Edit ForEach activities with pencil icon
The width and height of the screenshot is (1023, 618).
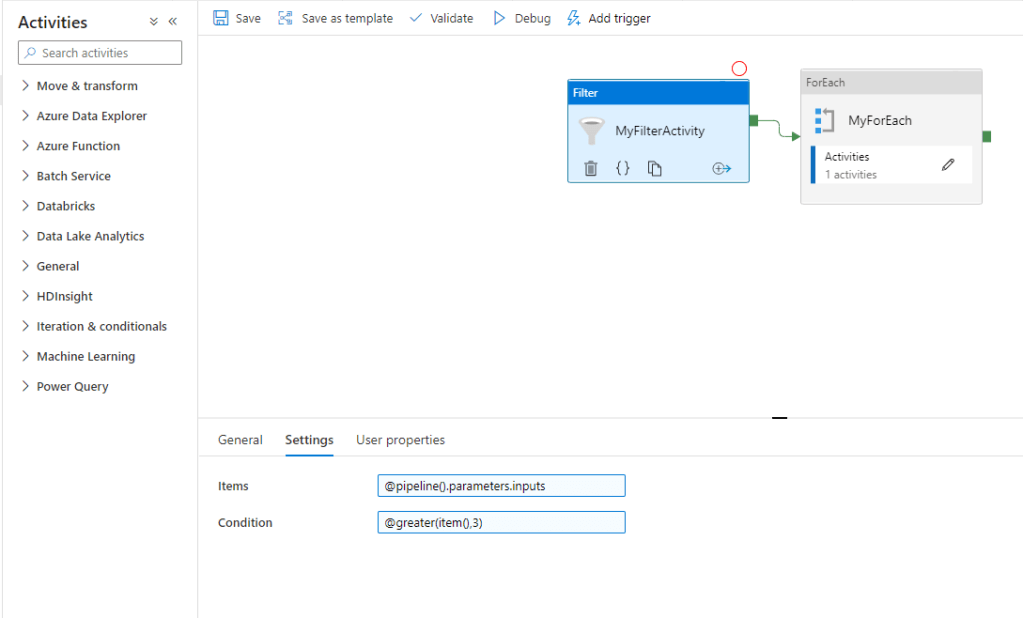pyautogui.click(x=948, y=165)
